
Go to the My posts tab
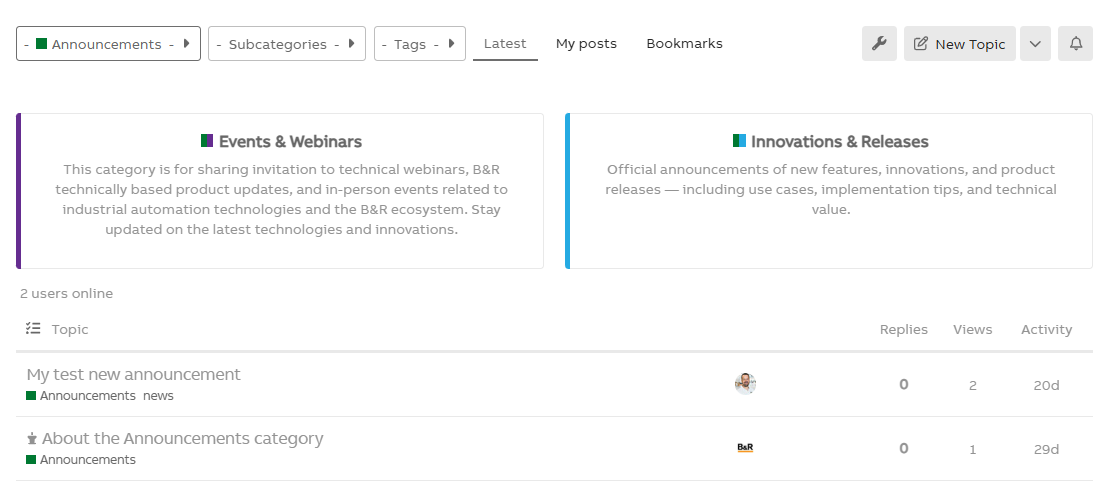tap(586, 44)
